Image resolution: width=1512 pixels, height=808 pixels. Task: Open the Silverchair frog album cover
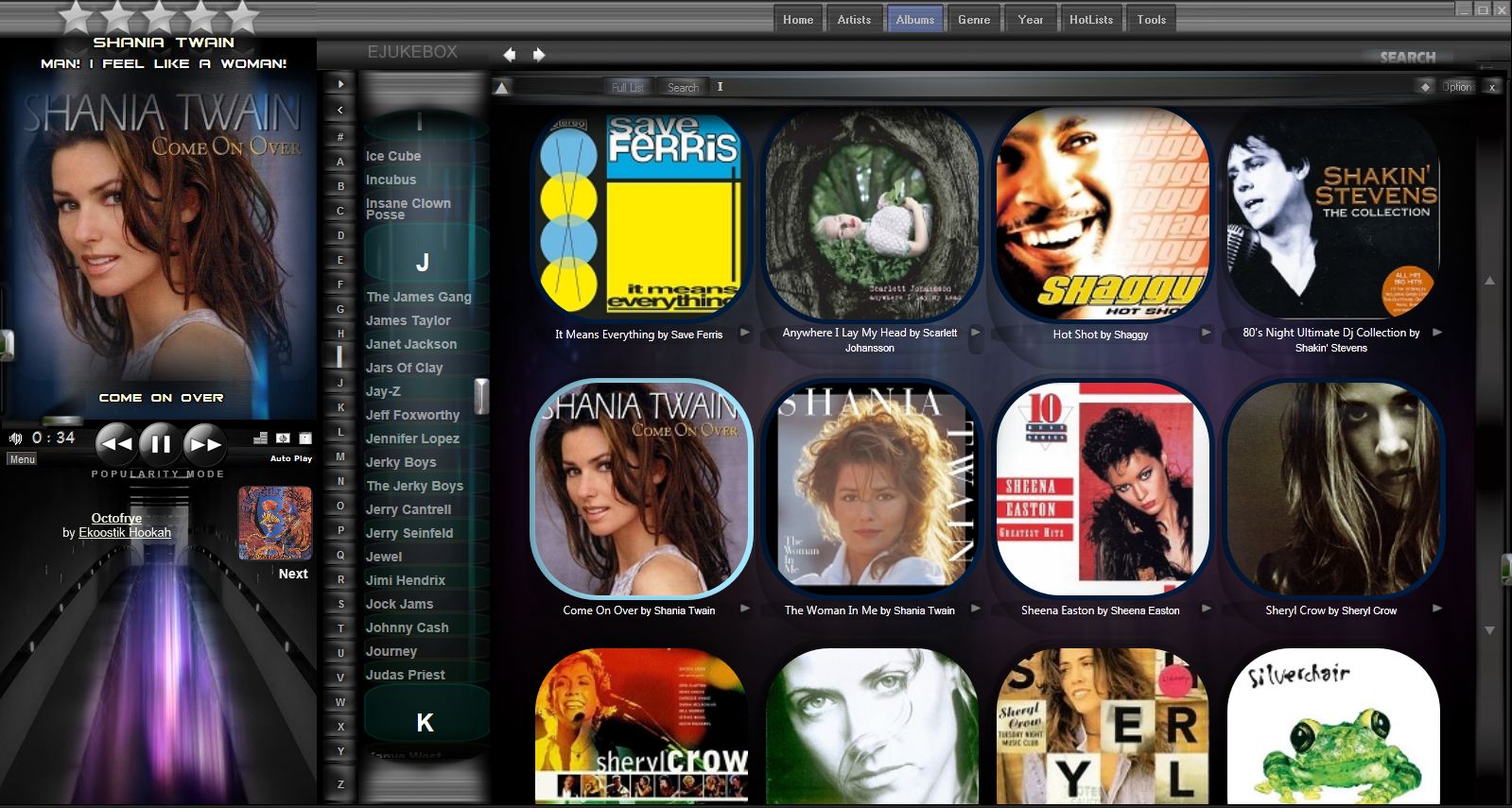tap(1331, 726)
